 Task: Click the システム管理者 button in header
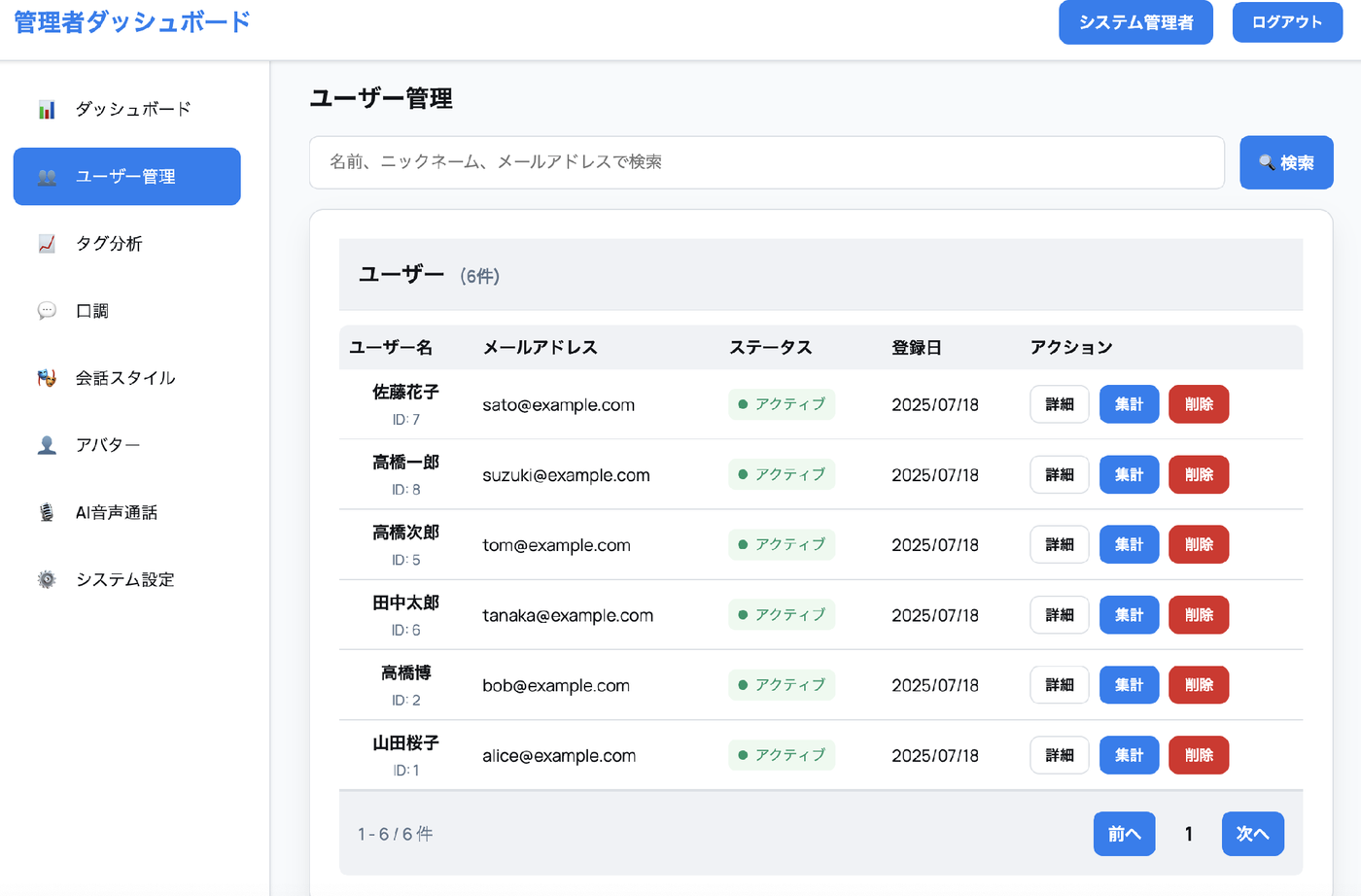[x=1135, y=22]
